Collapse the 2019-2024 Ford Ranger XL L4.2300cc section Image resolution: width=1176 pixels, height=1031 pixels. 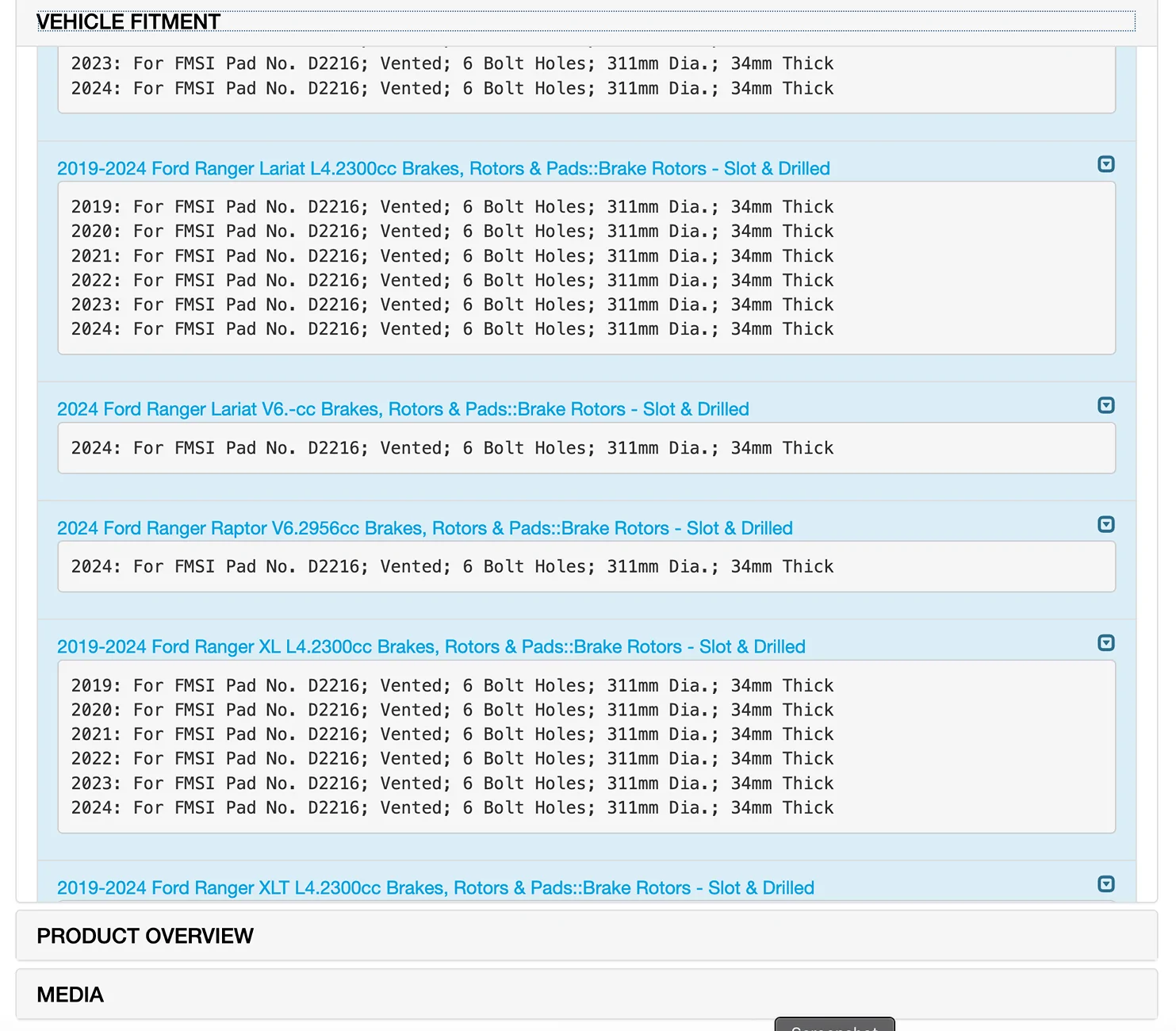coord(1106,642)
